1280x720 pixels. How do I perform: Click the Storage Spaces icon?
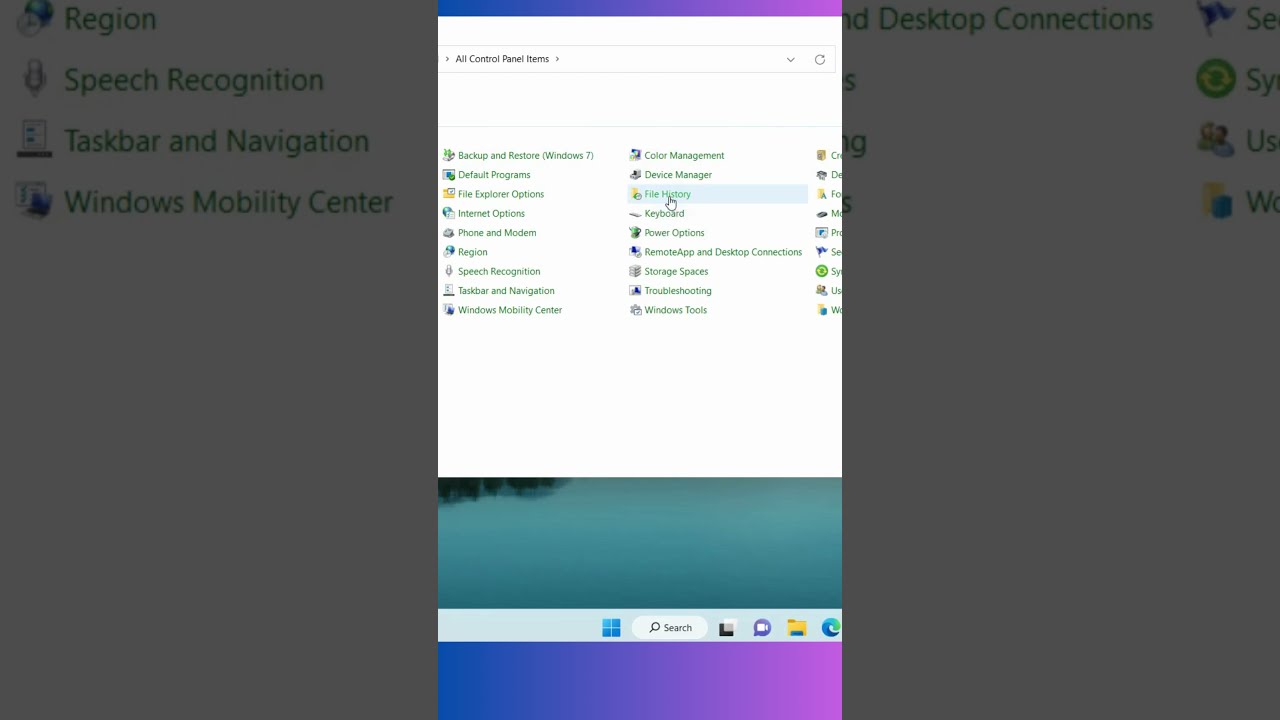click(635, 271)
